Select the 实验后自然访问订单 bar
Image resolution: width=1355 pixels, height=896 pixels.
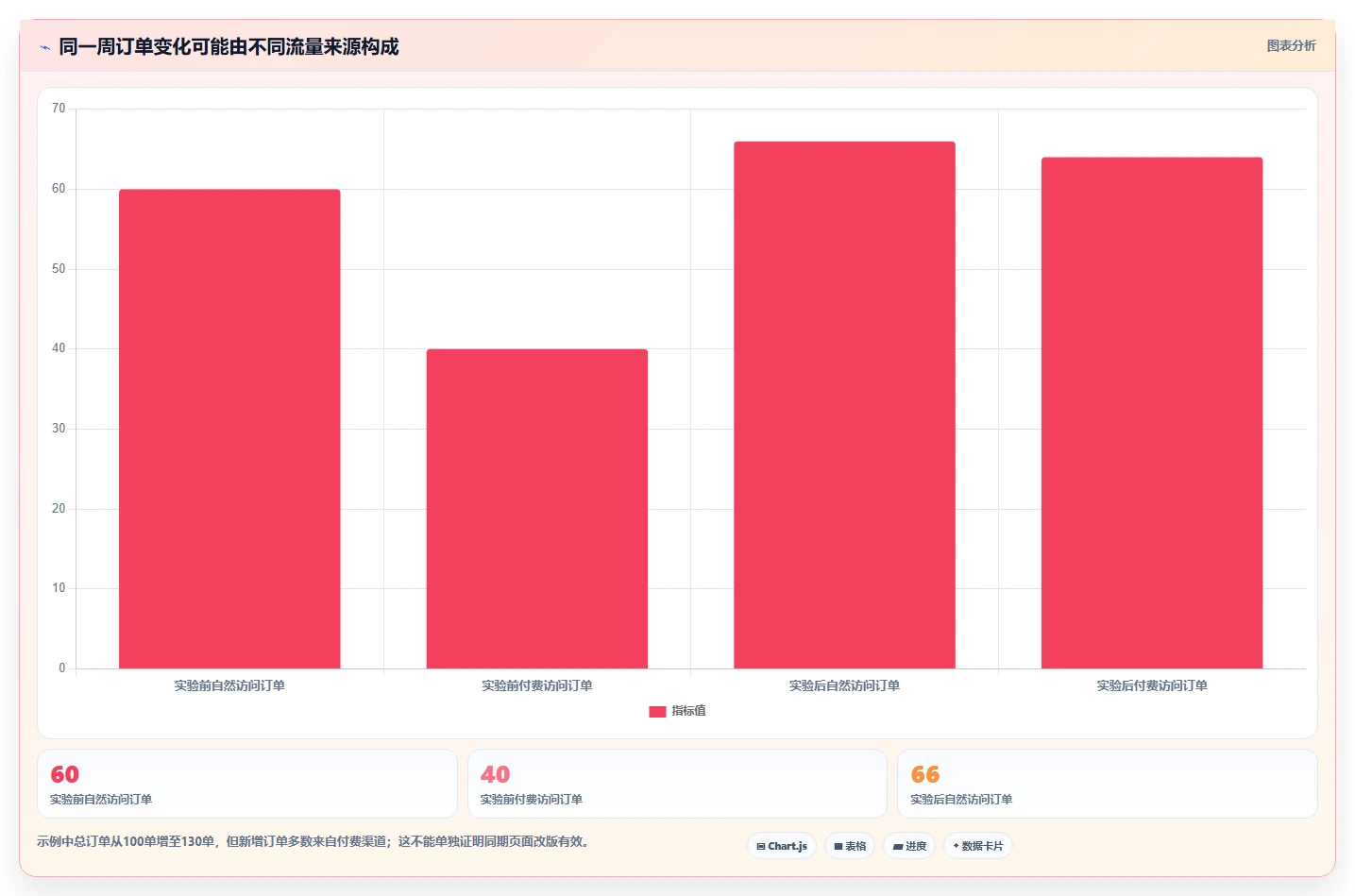click(844, 405)
